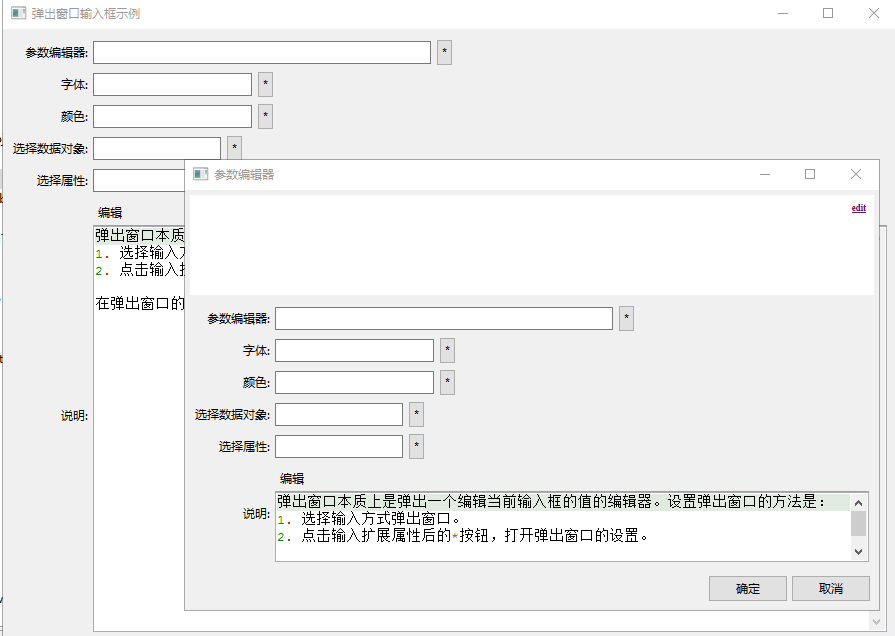Click main window's 颜色 asterisk button
This screenshot has height=636, width=895.
click(266, 117)
